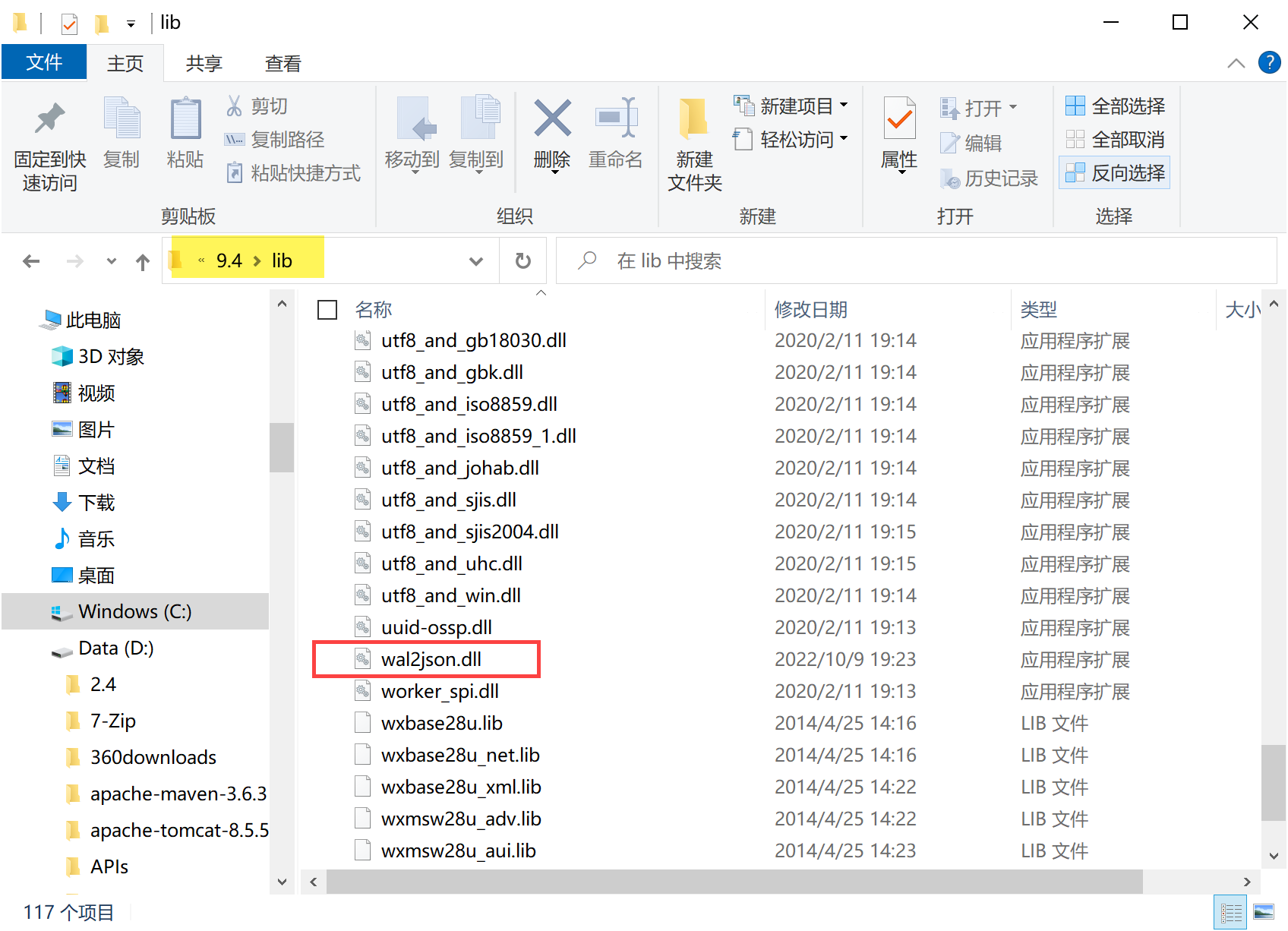This screenshot has height=931, width=1288.
Task: Click Copy path in the clipboard group
Action: (274, 140)
